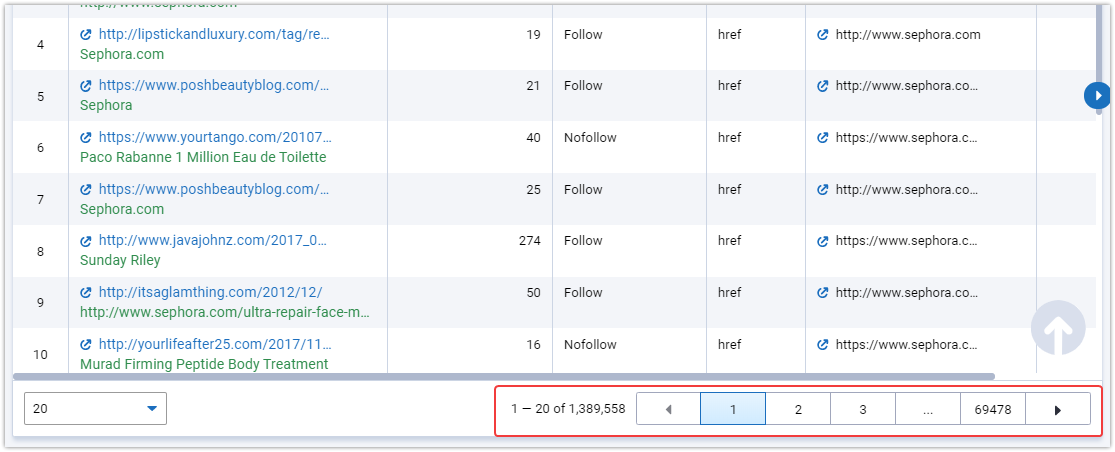1115x452 pixels.
Task: Open yourtango.com/20107 link
Action: point(215,138)
